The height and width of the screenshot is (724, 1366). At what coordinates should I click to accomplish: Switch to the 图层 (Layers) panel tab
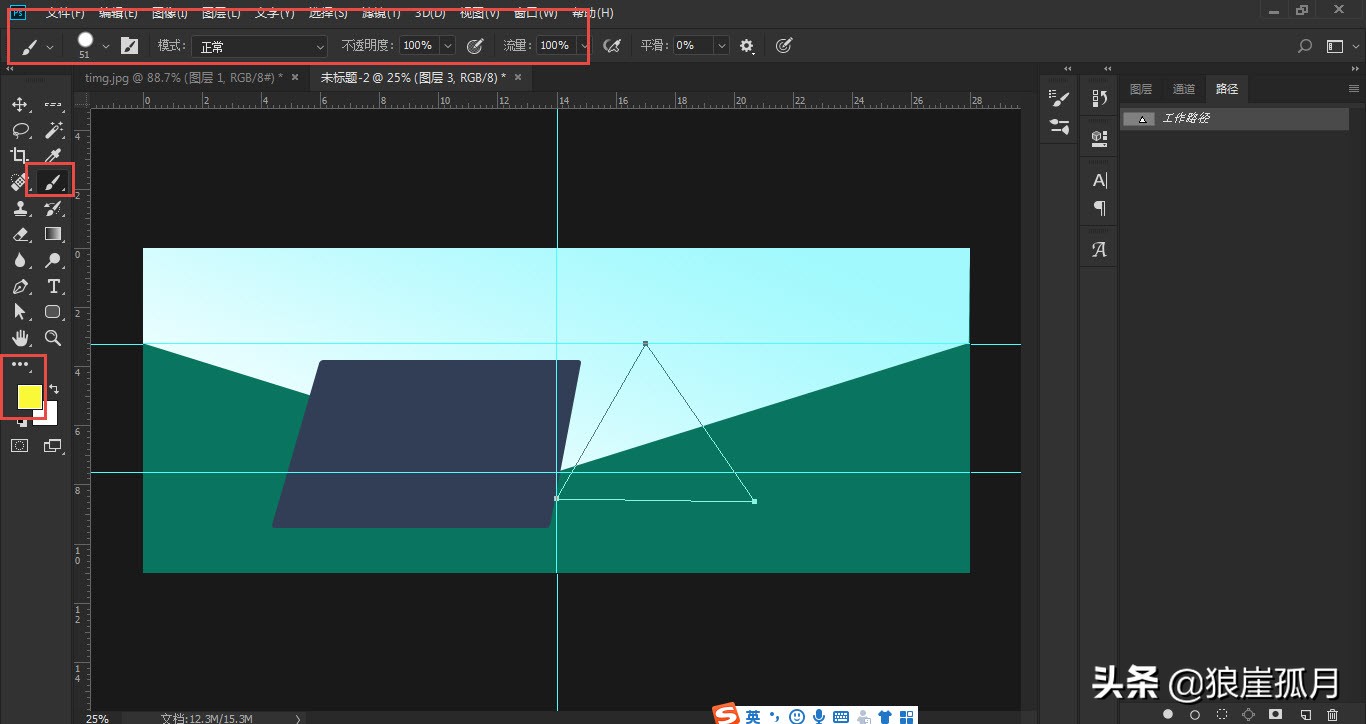click(1141, 89)
